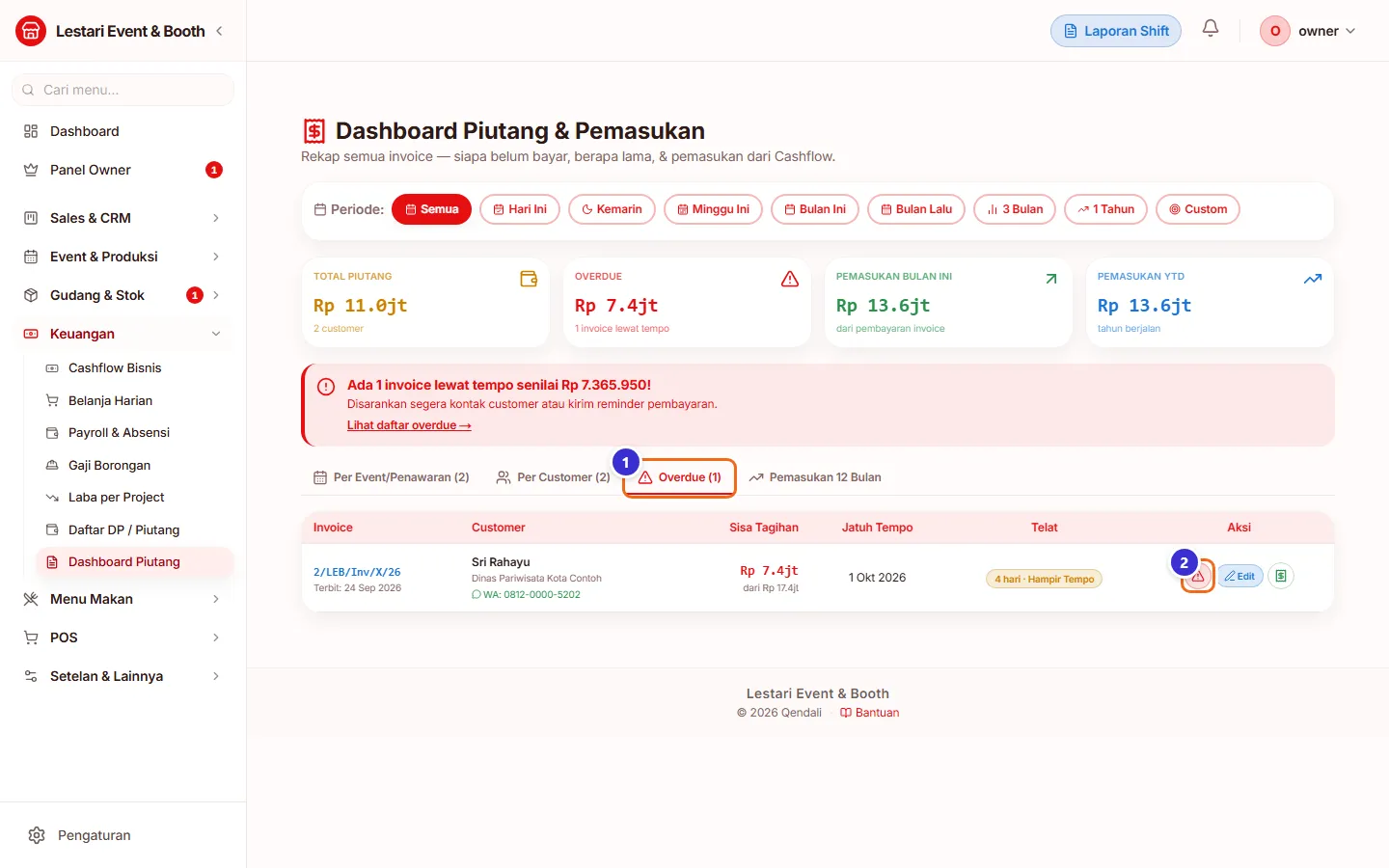The height and width of the screenshot is (868, 1389).
Task: Select the Semua period filter
Action: pos(431,209)
